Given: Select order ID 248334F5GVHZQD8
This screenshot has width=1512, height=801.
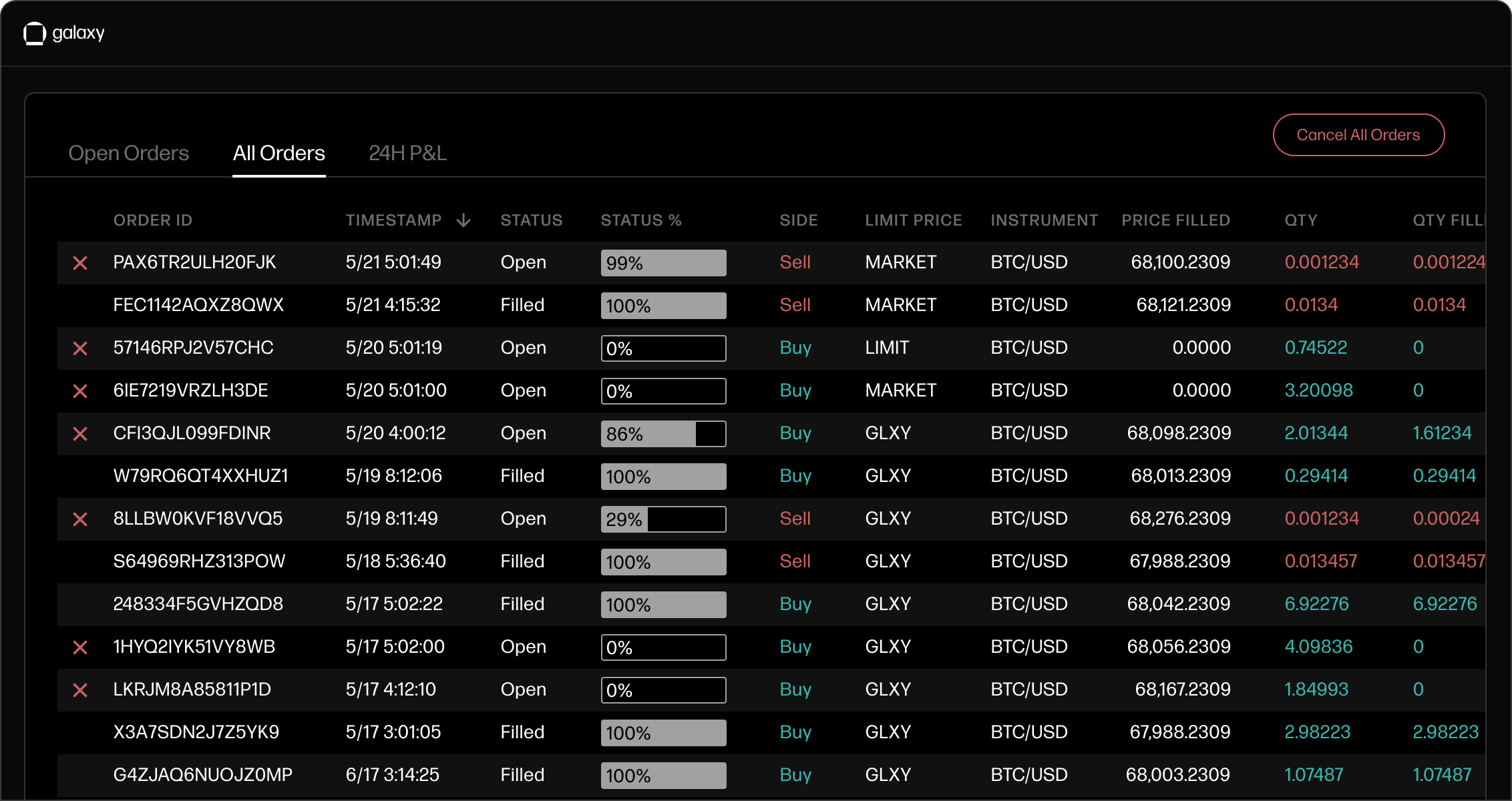Looking at the screenshot, I should [198, 604].
